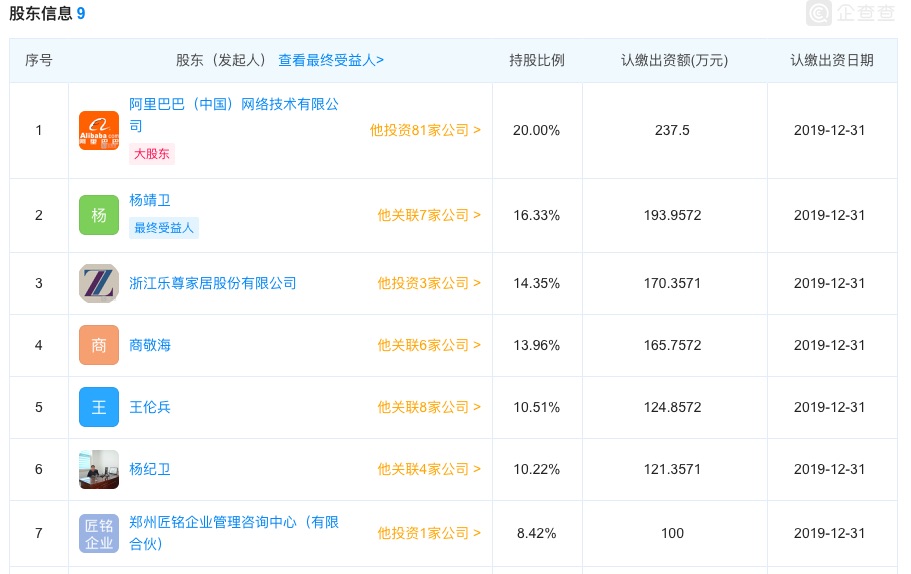The image size is (911, 574).
Task: Open 查看最终受益人 link
Action: coord(331,60)
